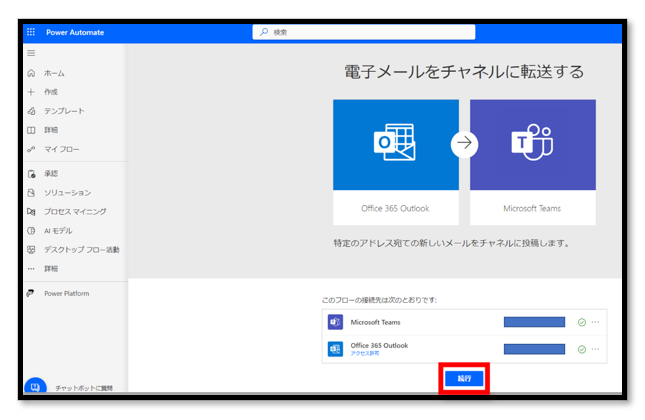Image resolution: width=645 pixels, height=420 pixels.
Task: Open the app launcher waffle icon
Action: (31, 32)
